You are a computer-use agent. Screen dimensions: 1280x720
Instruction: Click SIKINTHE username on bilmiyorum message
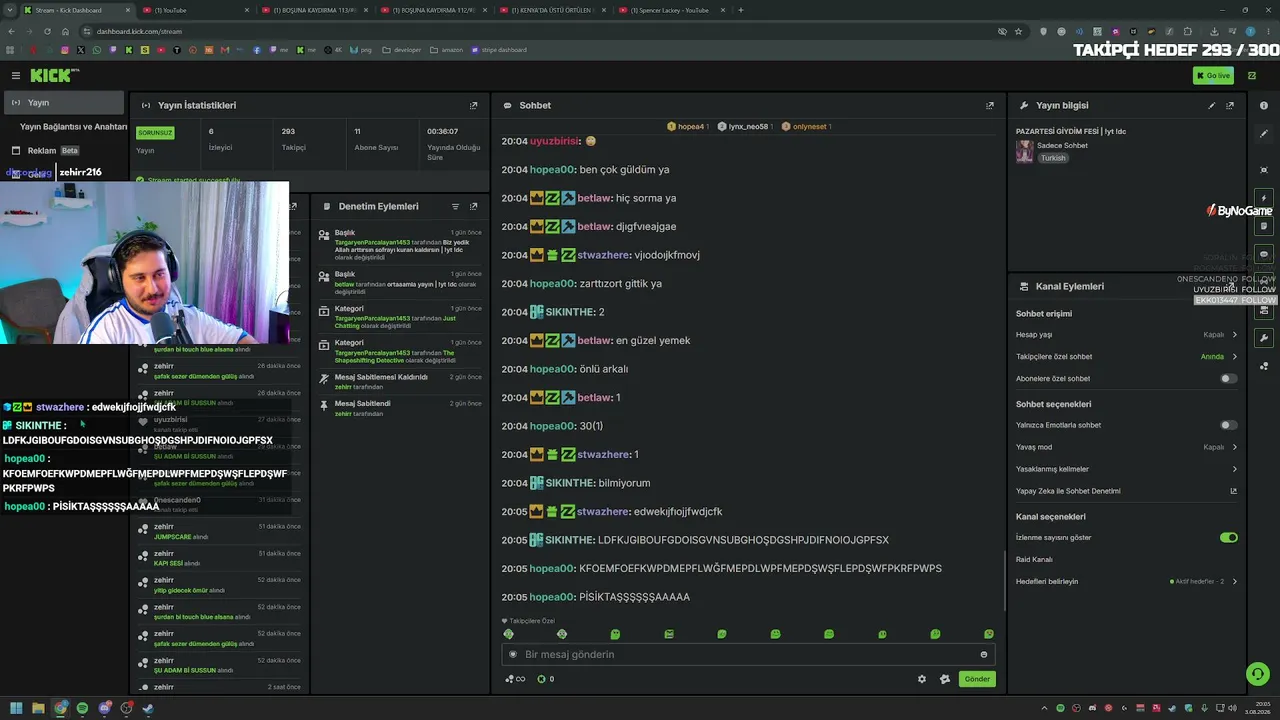(x=570, y=483)
